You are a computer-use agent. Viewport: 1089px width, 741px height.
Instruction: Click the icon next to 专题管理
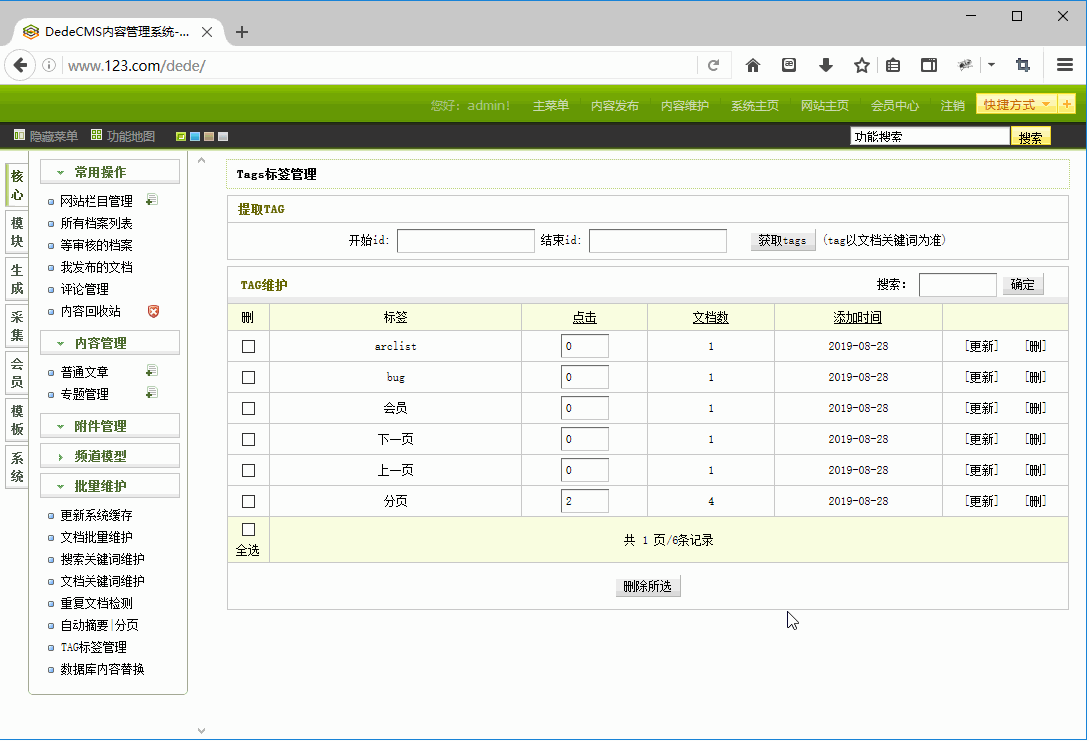(x=151, y=392)
